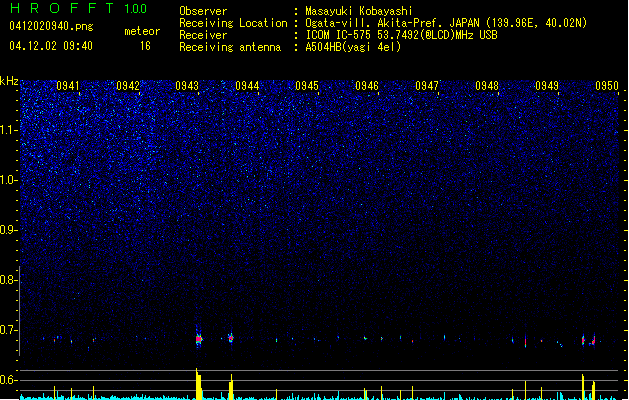Click the 0942 time marker
The image size is (629, 400).
128,86
